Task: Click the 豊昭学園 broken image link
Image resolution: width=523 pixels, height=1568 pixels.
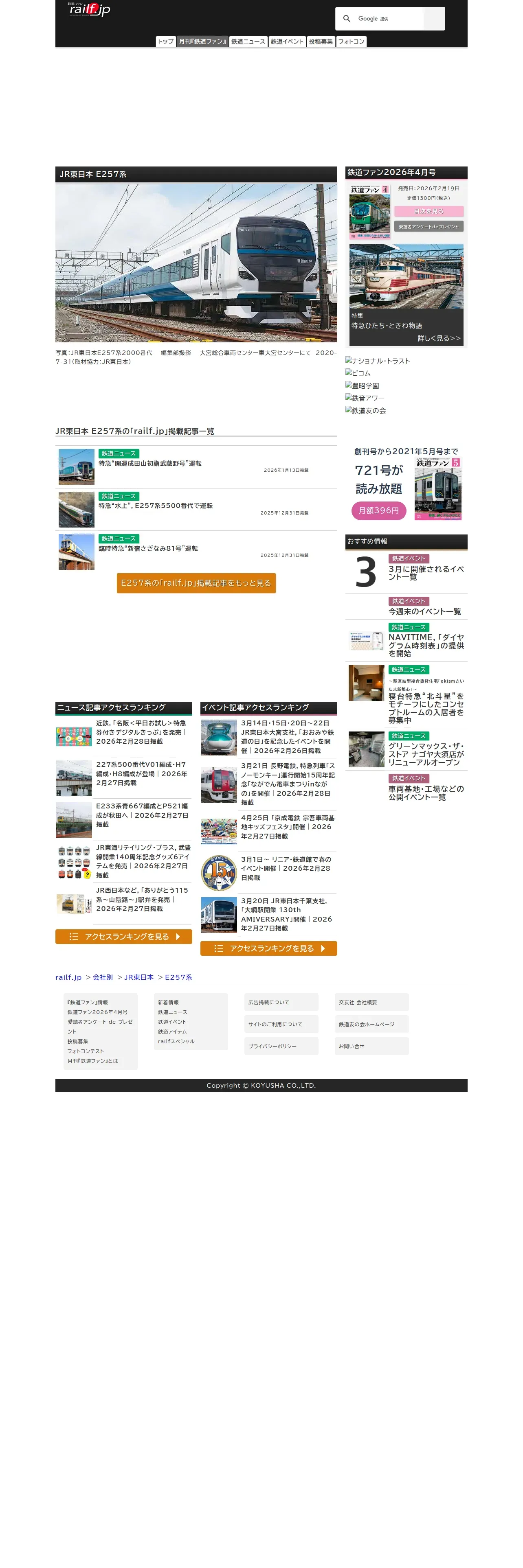Action: [x=362, y=386]
